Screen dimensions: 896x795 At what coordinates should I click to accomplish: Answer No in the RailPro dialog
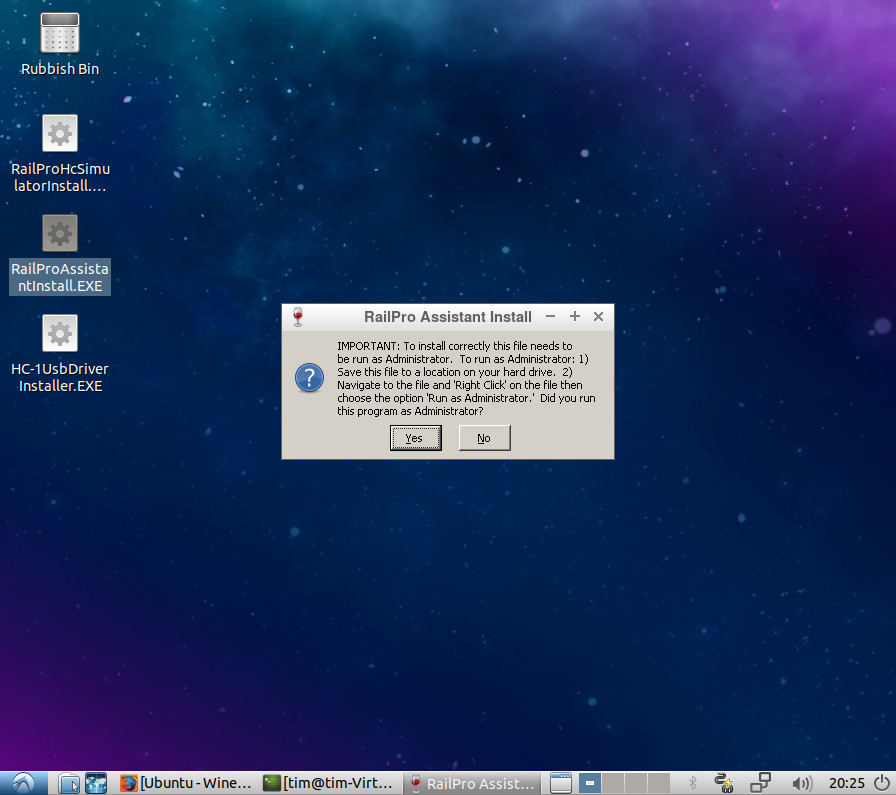[484, 437]
